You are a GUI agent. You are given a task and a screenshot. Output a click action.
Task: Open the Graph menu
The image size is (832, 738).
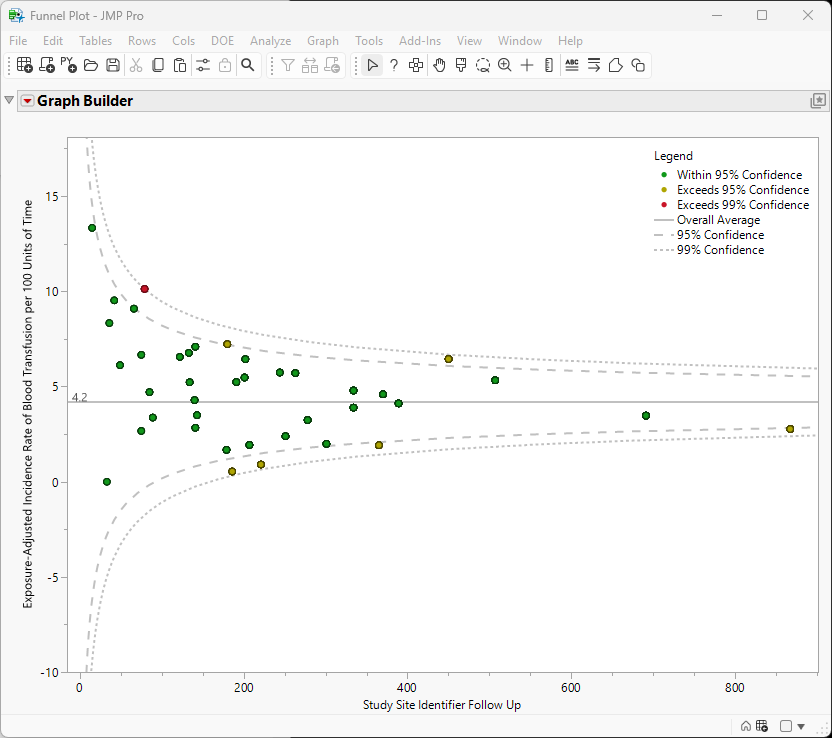(323, 41)
